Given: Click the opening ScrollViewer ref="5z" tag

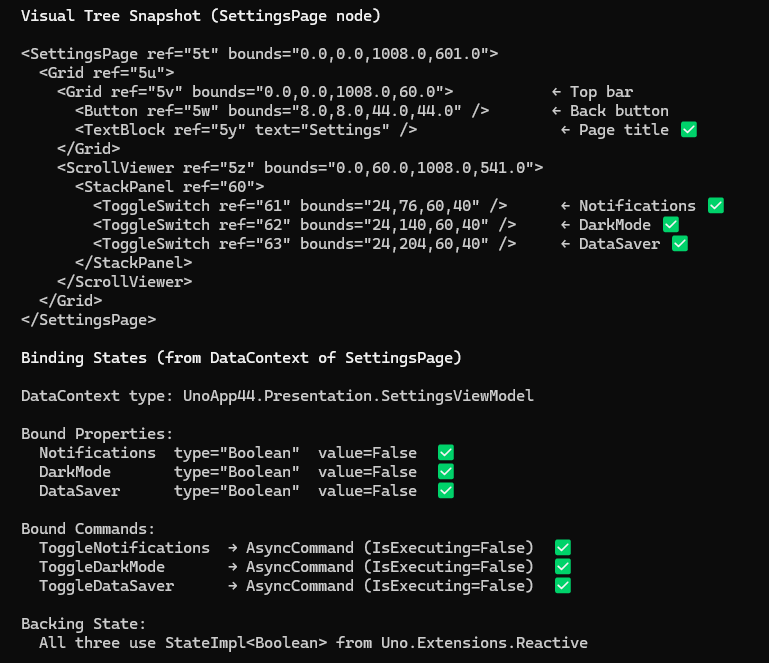Looking at the screenshot, I should tap(300, 168).
